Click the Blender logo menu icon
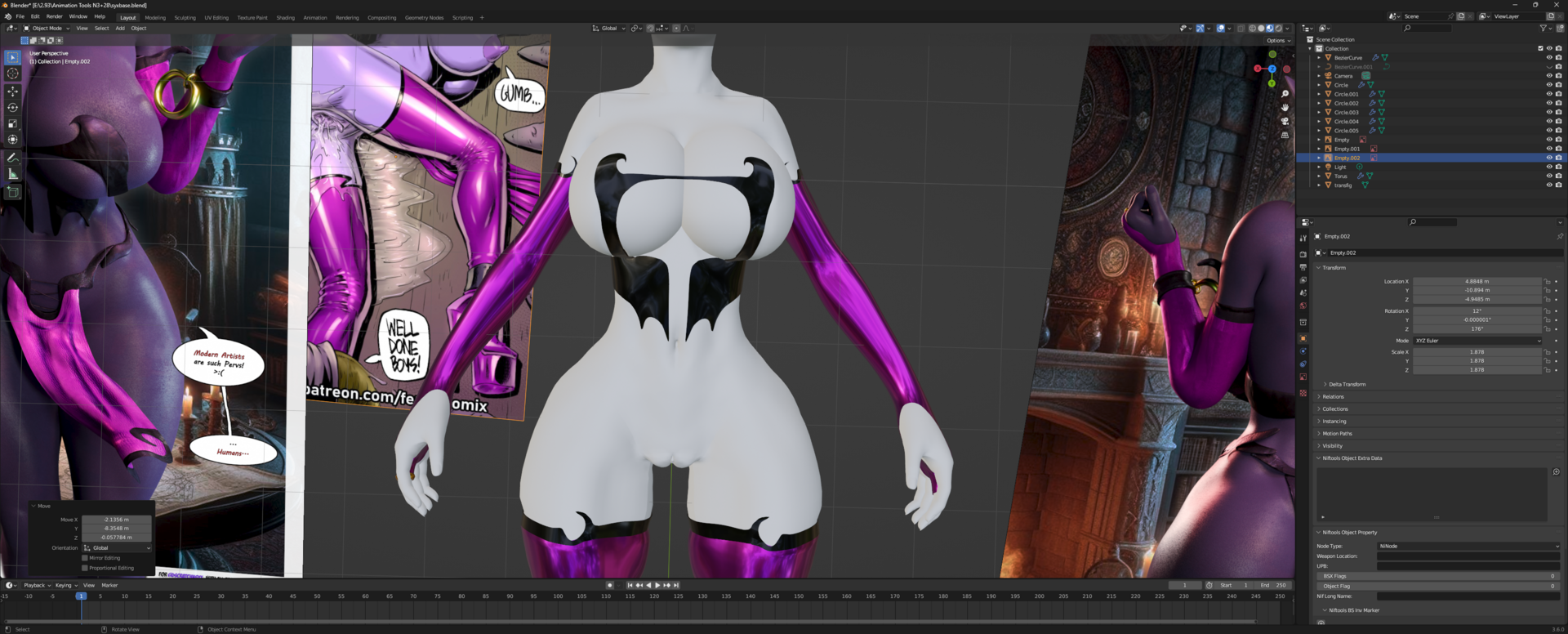Screen dimensions: 1568x634 [x=8, y=16]
